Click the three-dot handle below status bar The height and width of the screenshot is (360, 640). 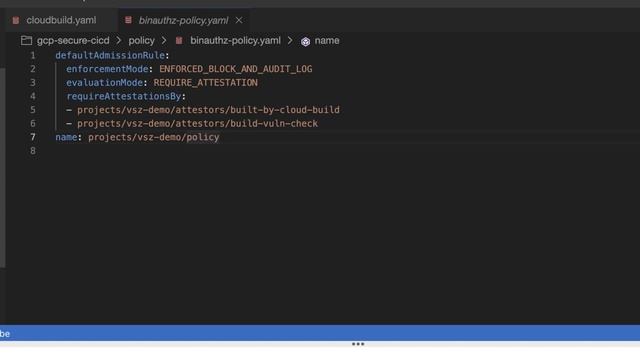click(x=358, y=344)
